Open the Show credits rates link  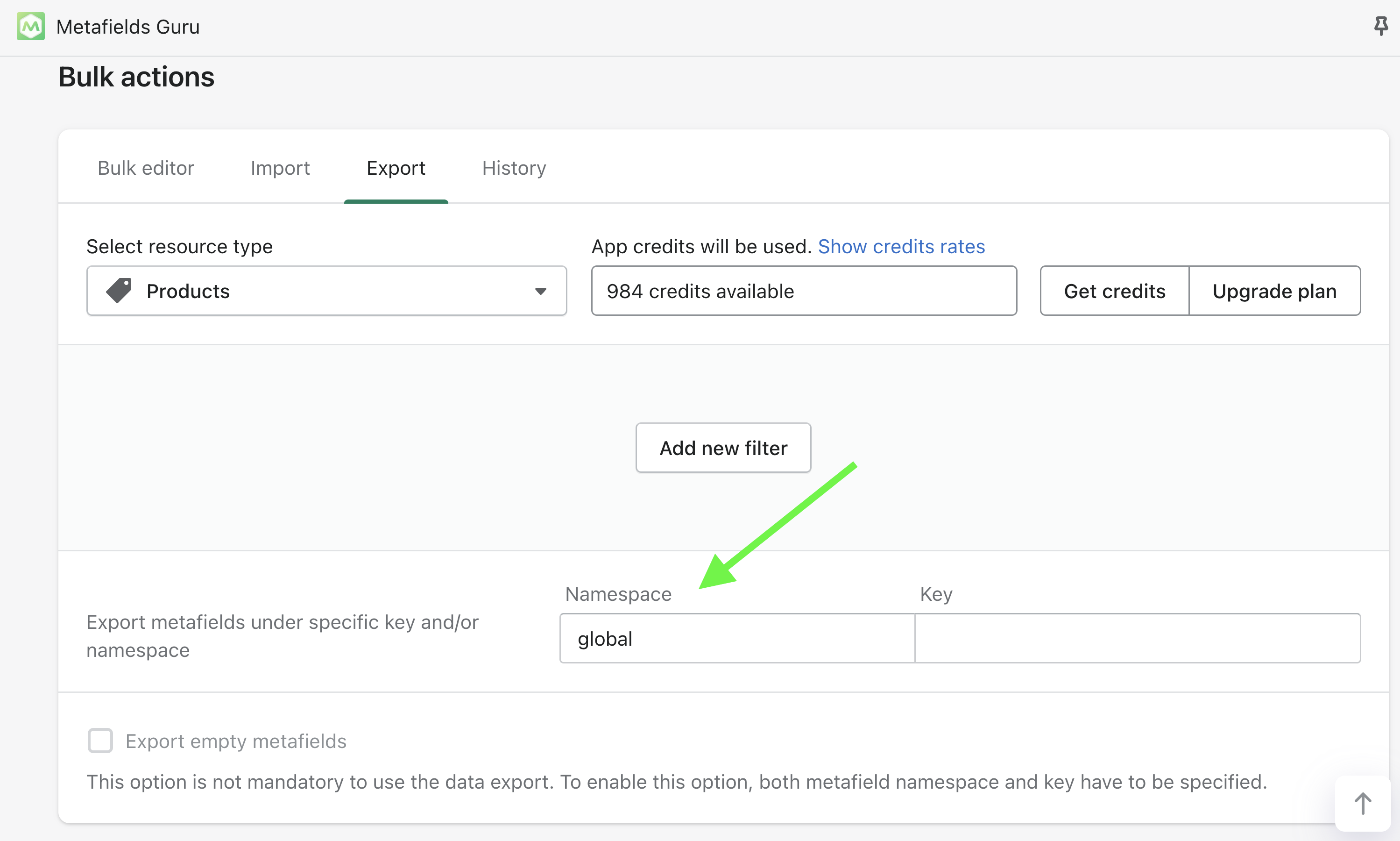901,247
